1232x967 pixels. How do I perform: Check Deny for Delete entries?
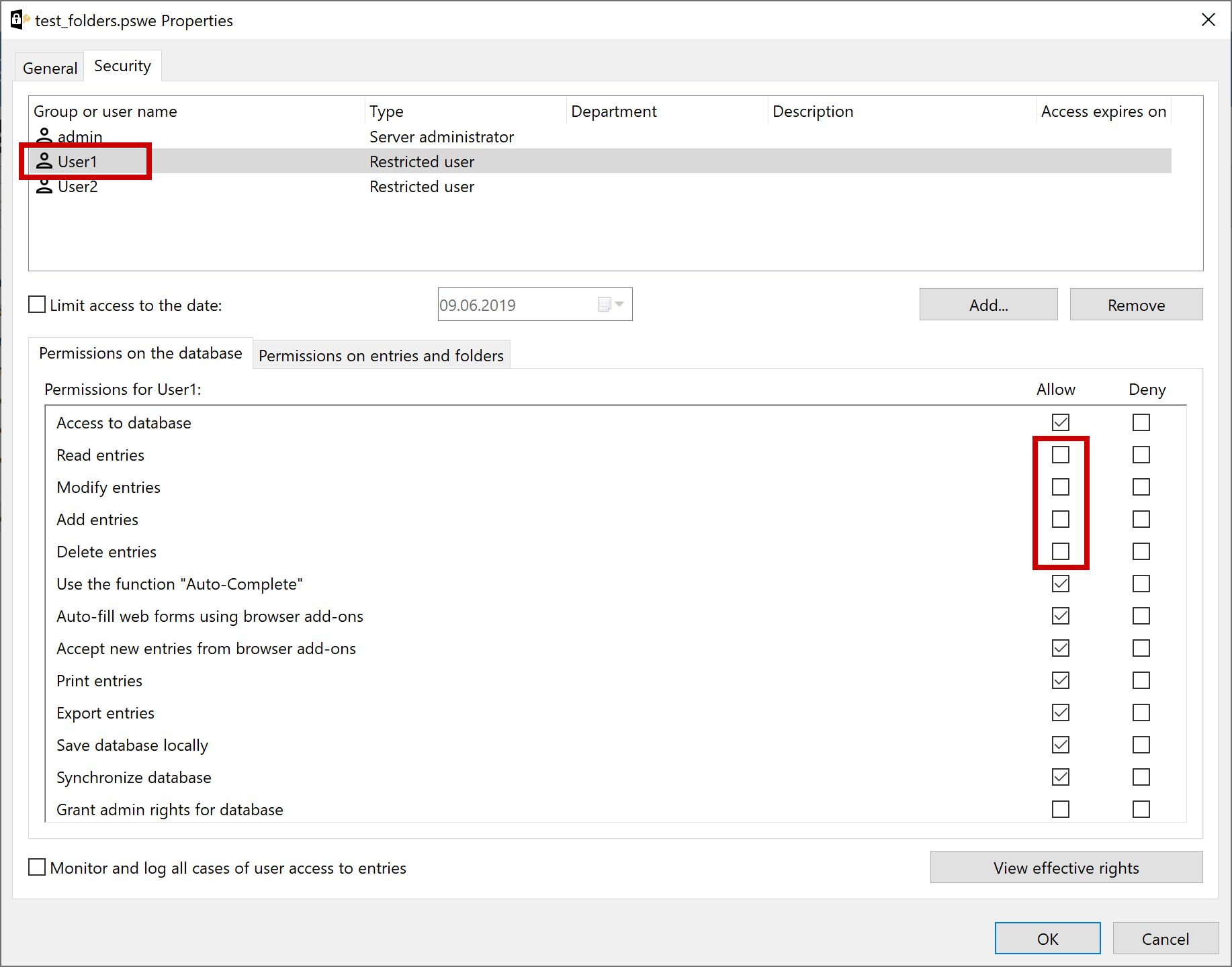(x=1141, y=551)
